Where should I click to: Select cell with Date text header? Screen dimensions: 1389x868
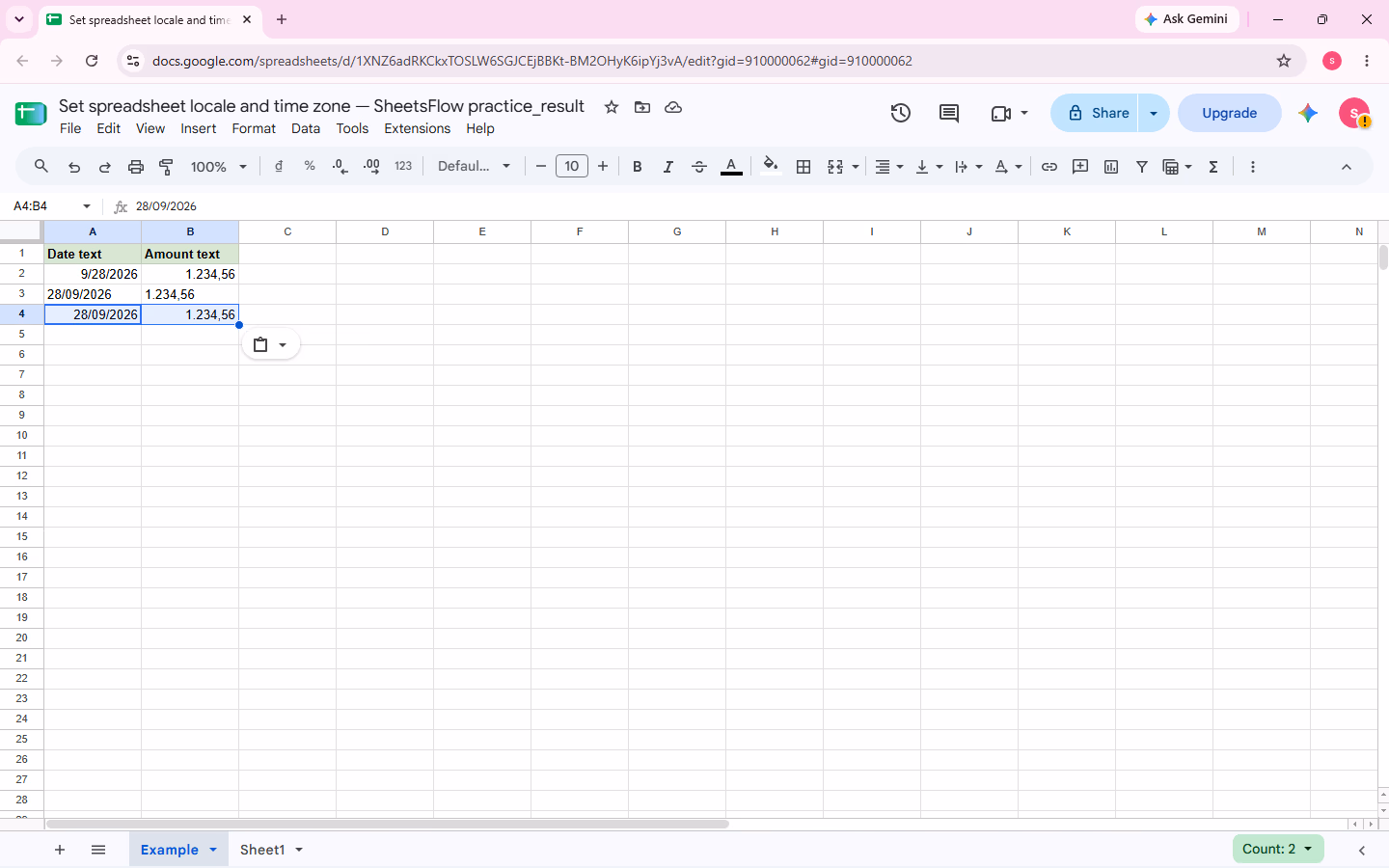click(x=93, y=254)
